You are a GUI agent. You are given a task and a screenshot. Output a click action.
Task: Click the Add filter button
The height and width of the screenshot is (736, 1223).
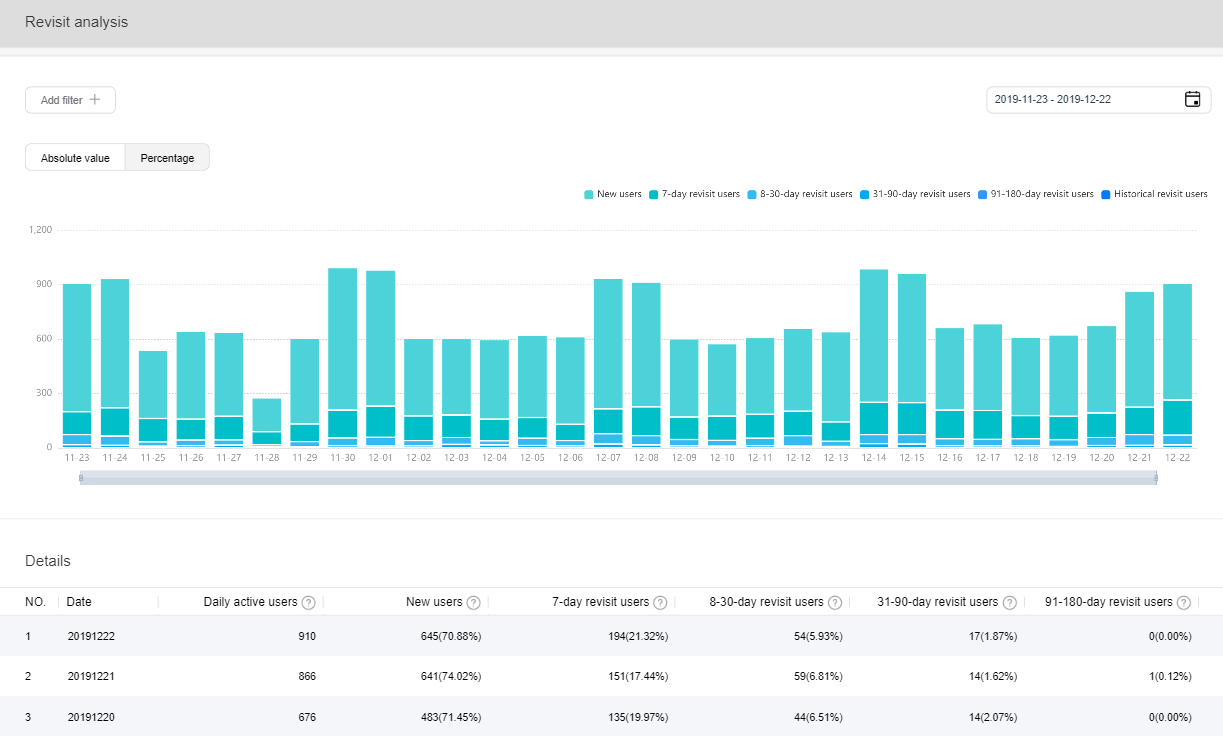(70, 99)
